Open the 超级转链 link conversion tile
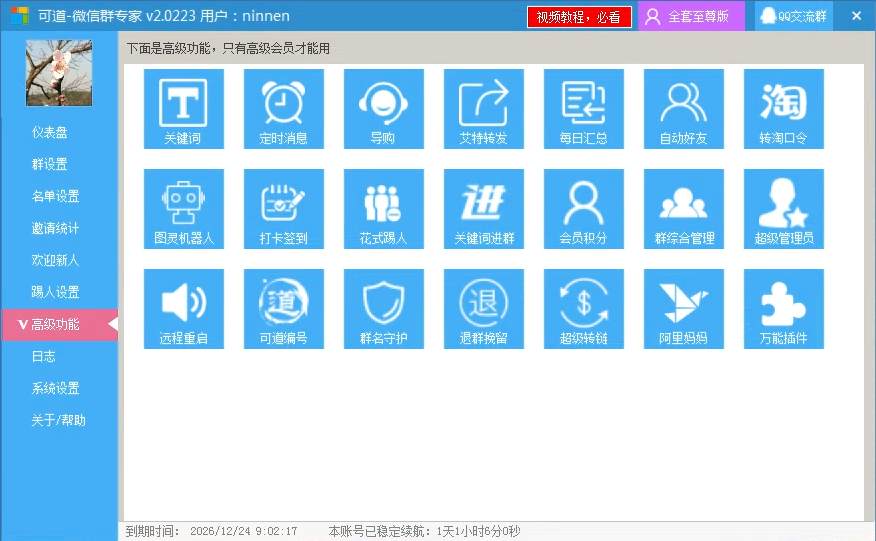876x541 pixels. tap(583, 308)
